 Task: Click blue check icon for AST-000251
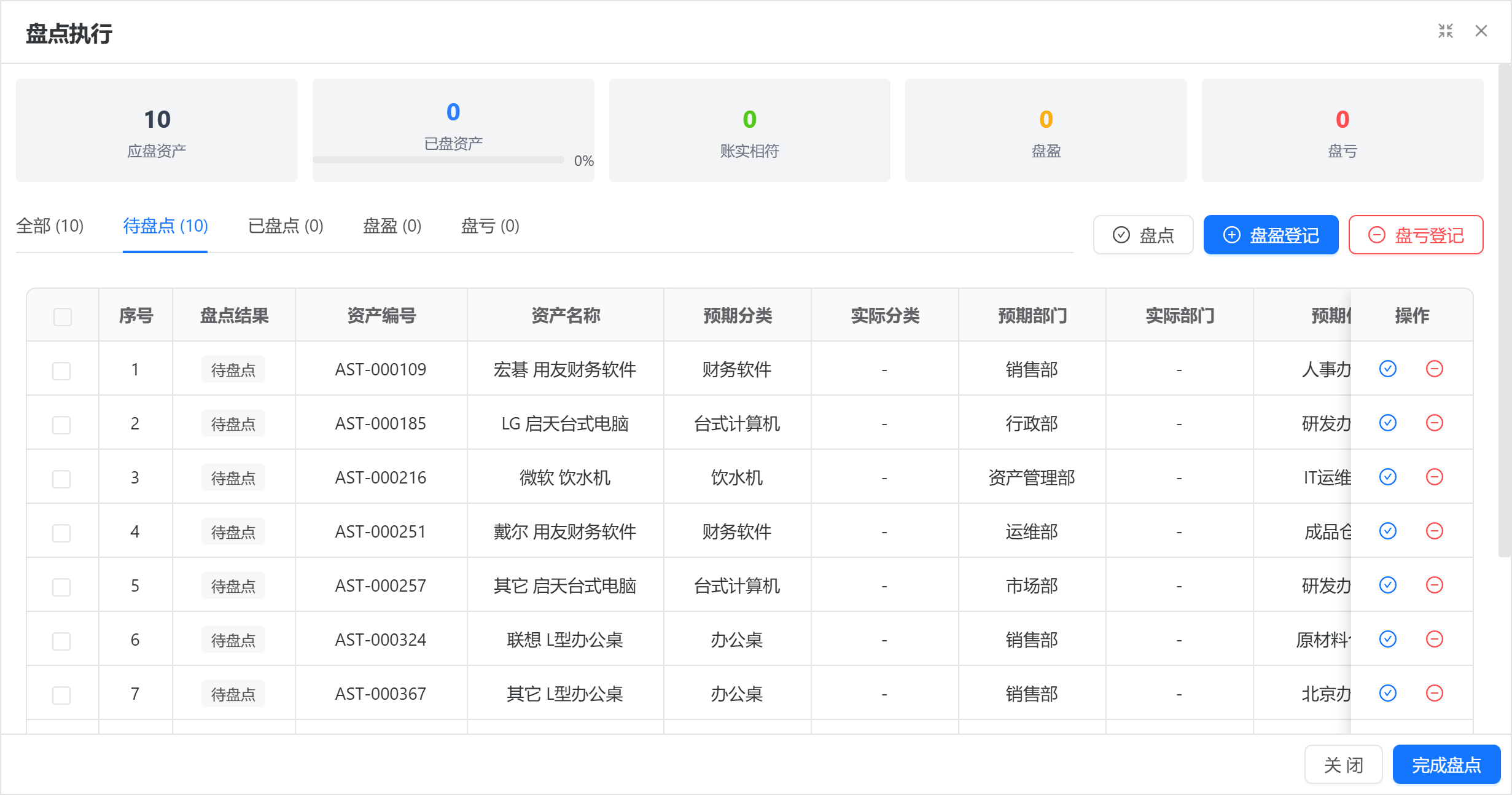(1388, 531)
